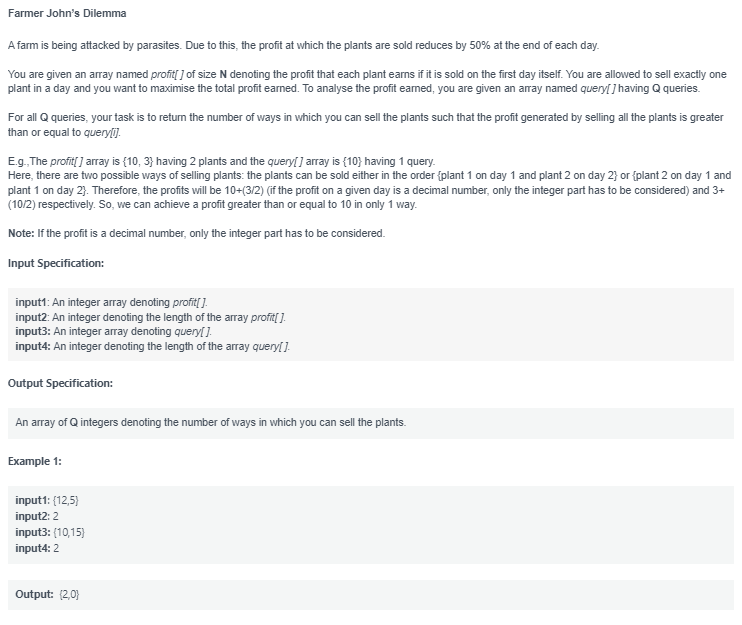Click the input4 query length description line
742x625 pixels.
[152, 346]
